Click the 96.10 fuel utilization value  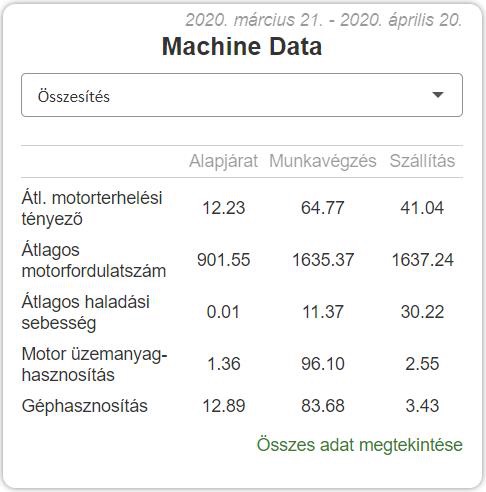[323, 364]
